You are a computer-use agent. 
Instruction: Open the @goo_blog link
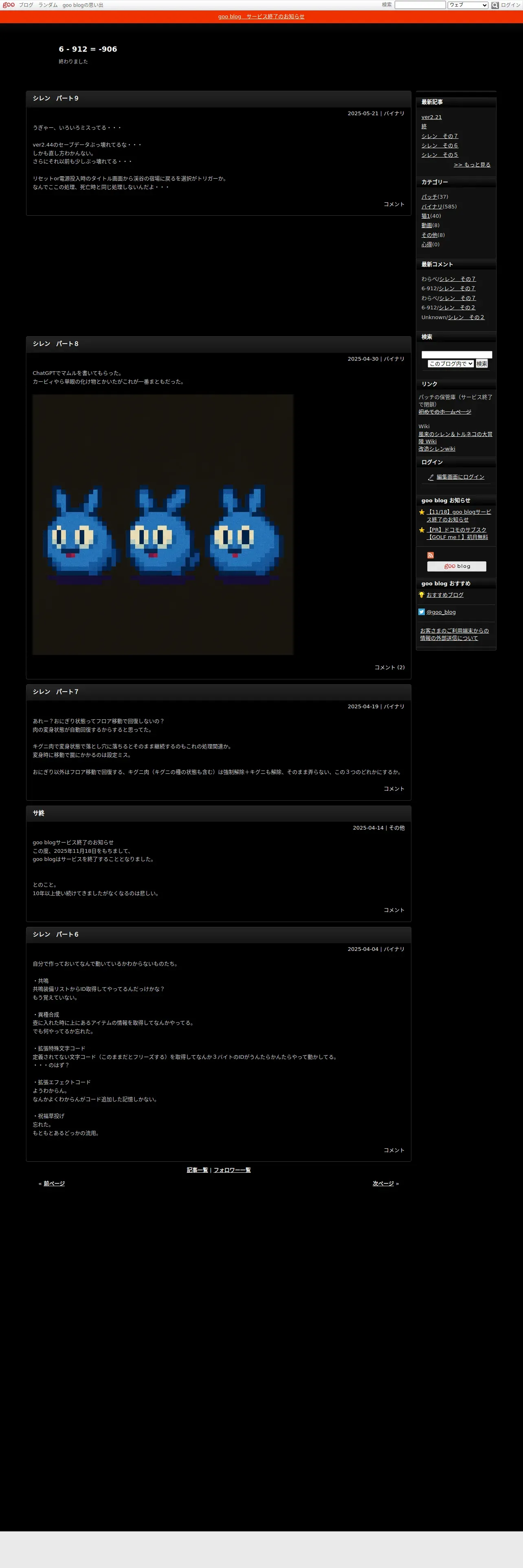tap(441, 612)
